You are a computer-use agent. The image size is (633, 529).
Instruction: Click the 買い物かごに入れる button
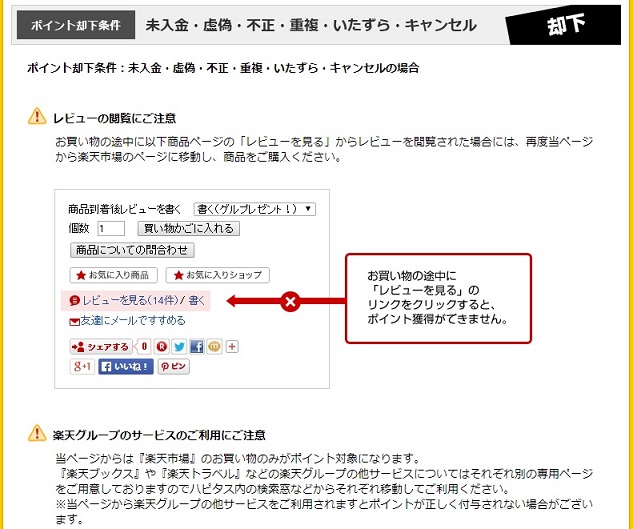click(x=189, y=228)
